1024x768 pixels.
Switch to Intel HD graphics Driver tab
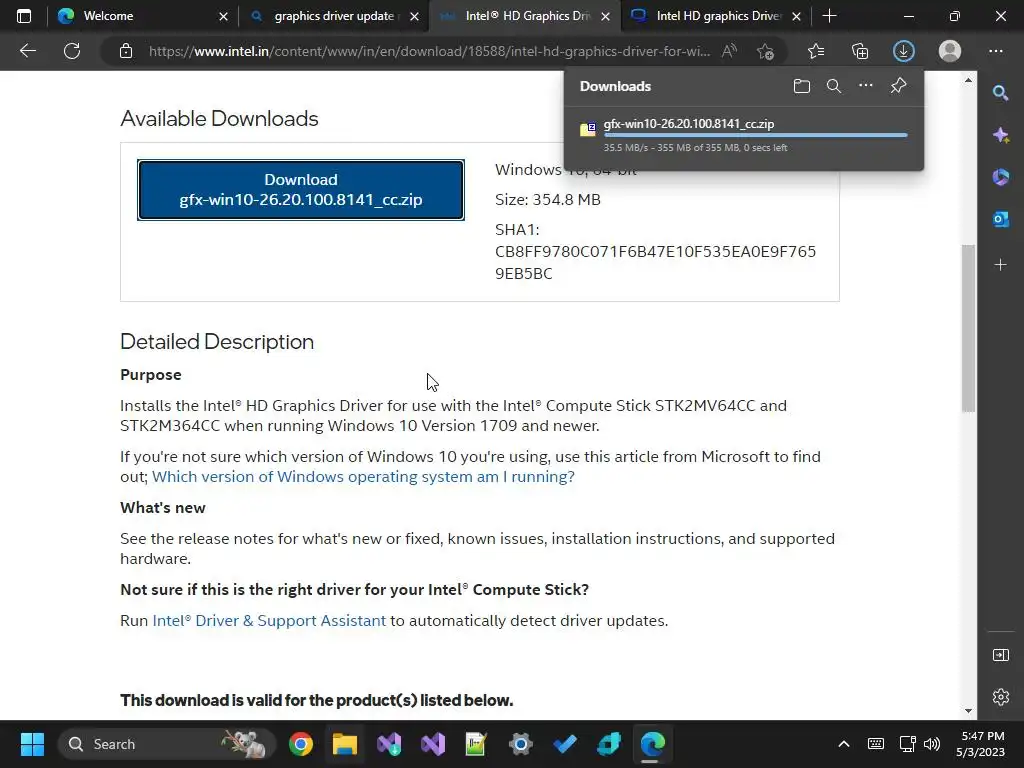[x=718, y=16]
